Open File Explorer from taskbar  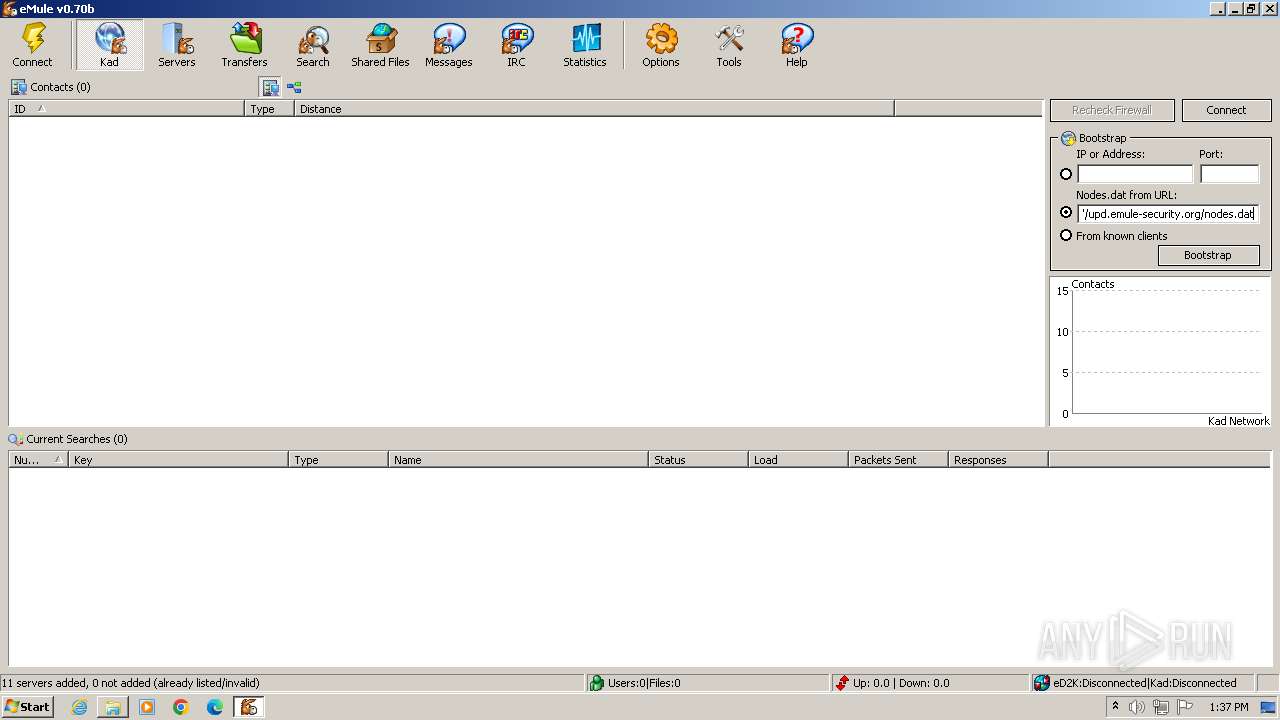tap(113, 707)
